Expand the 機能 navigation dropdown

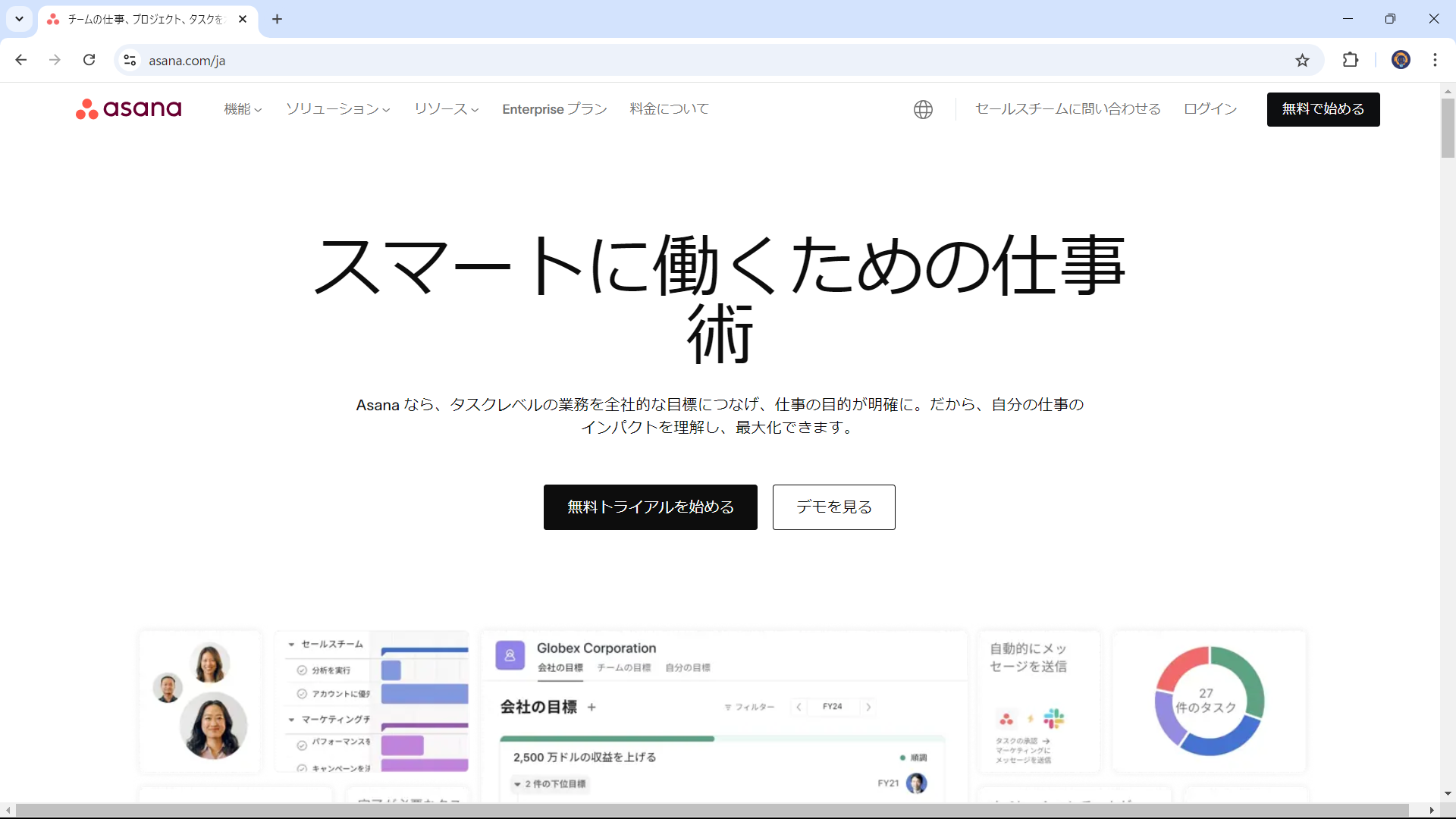[x=243, y=109]
